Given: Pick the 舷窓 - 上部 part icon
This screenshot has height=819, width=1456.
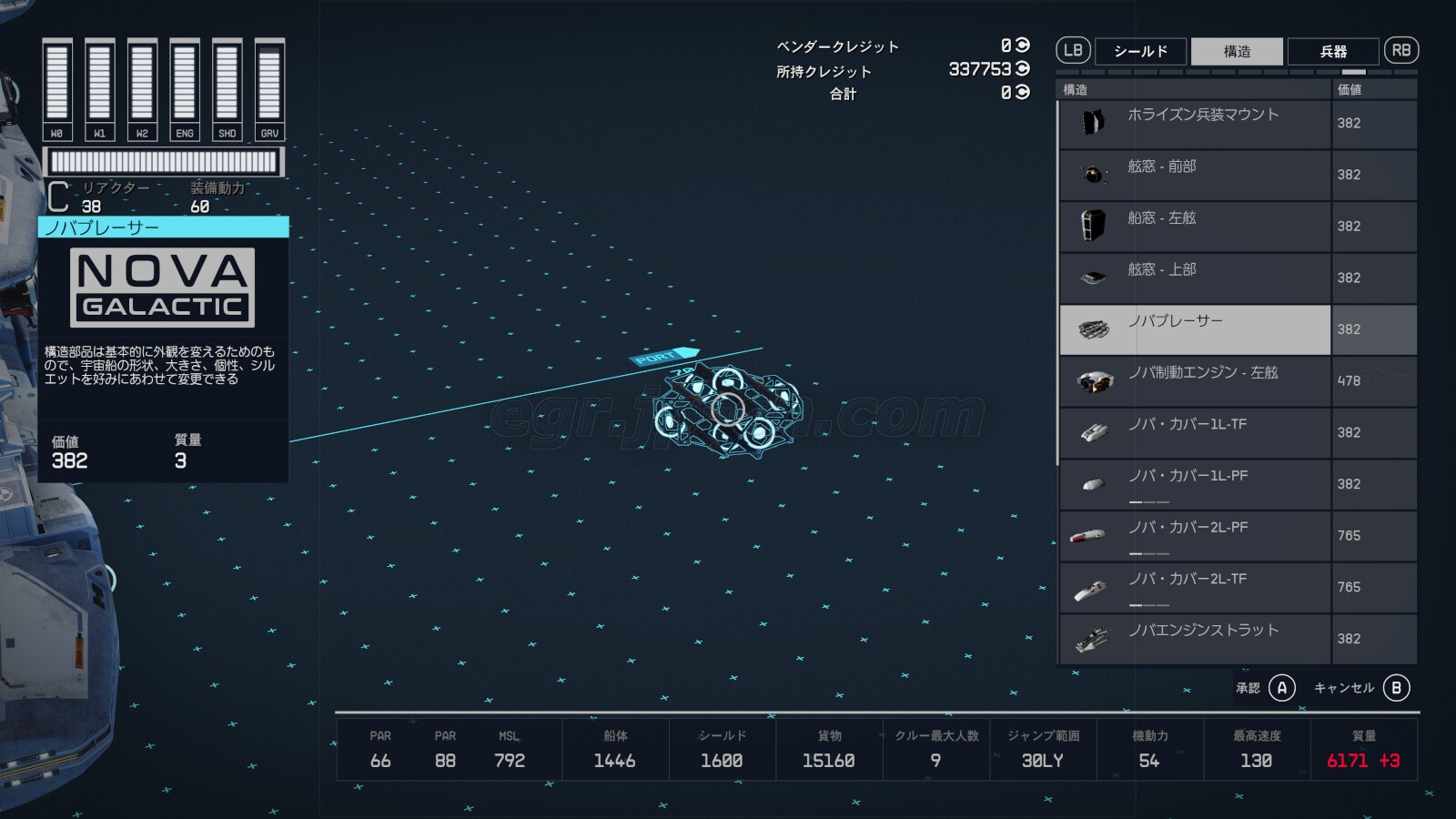Looking at the screenshot, I should (x=1093, y=277).
